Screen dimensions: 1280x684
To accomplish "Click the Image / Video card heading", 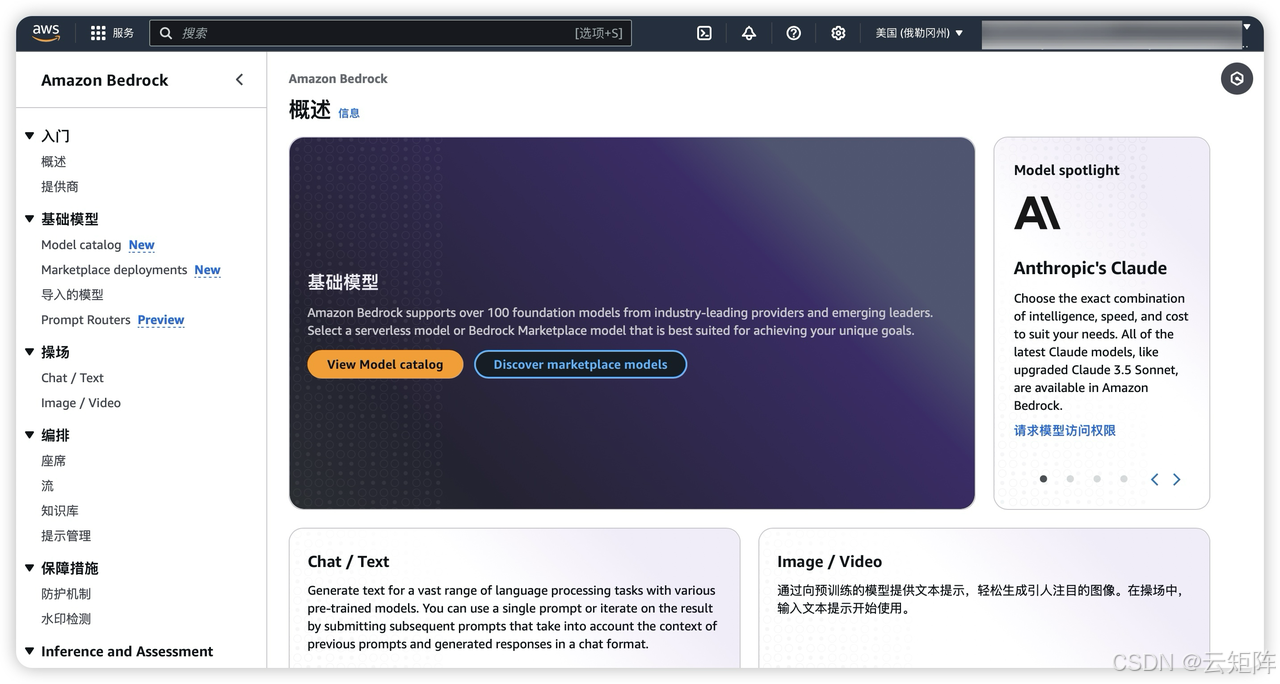I will (829, 562).
